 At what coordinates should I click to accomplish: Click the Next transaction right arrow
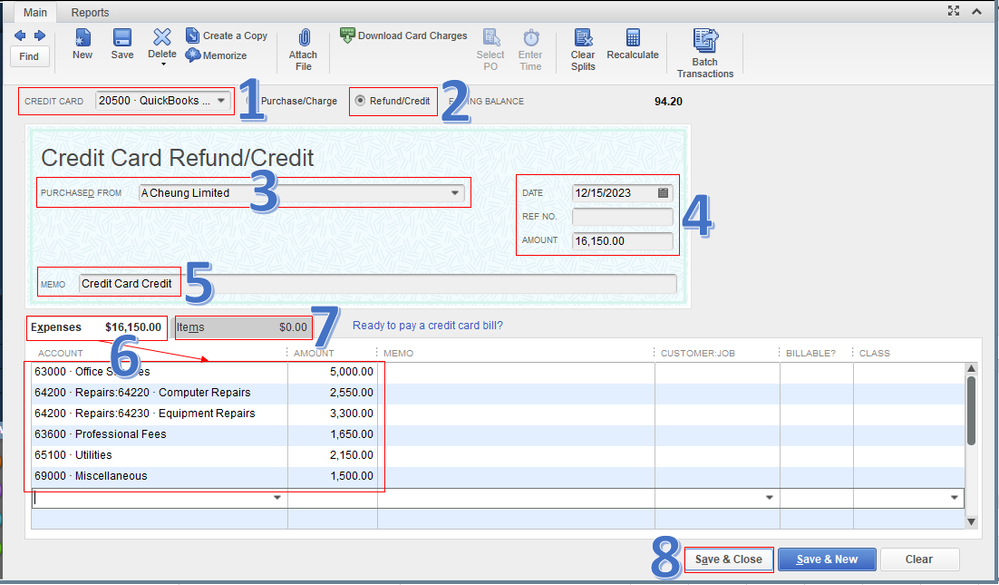point(40,36)
